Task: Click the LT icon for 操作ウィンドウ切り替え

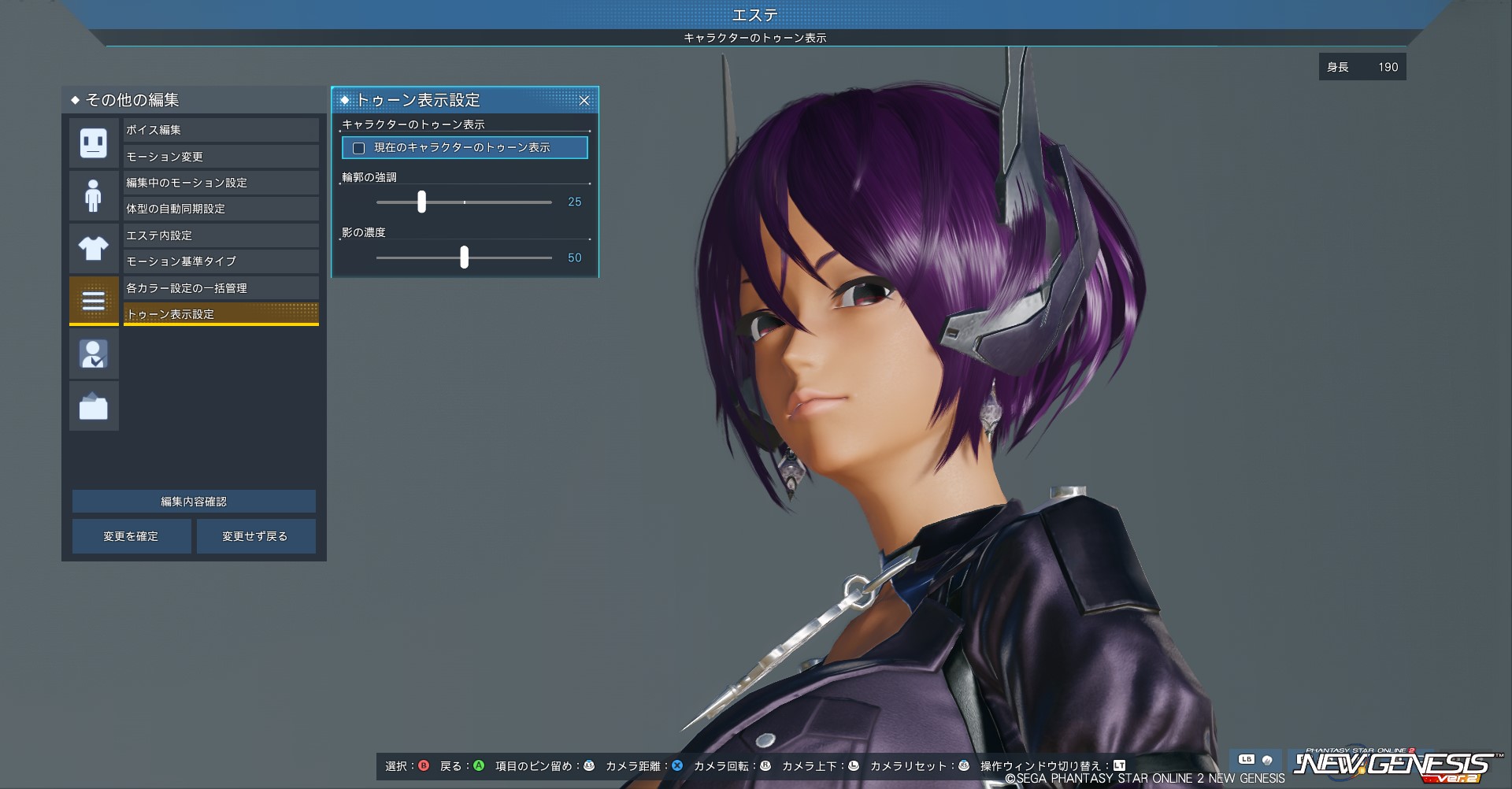Action: [1119, 765]
